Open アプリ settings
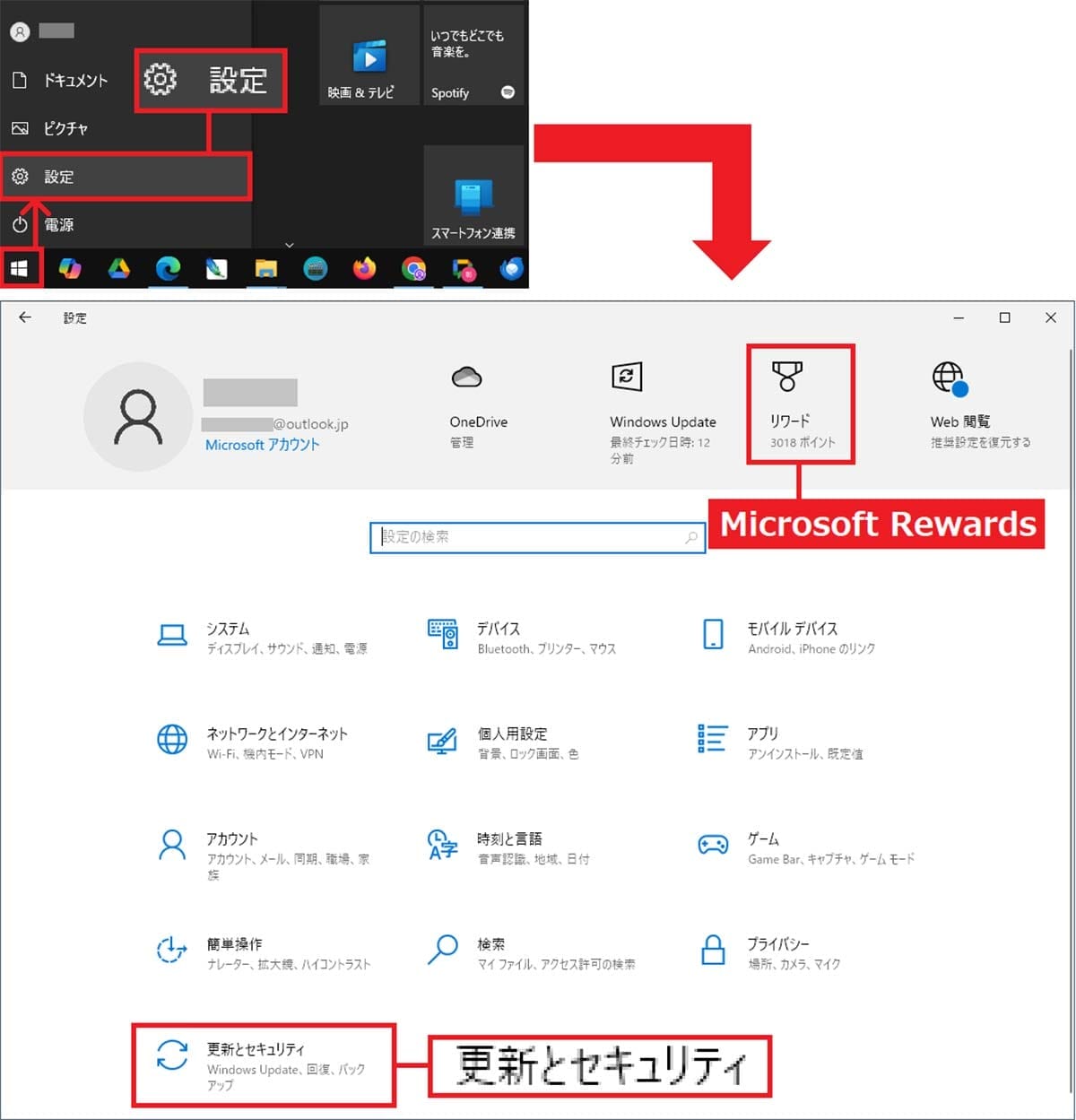This screenshot has width=1076, height=1120. click(780, 742)
